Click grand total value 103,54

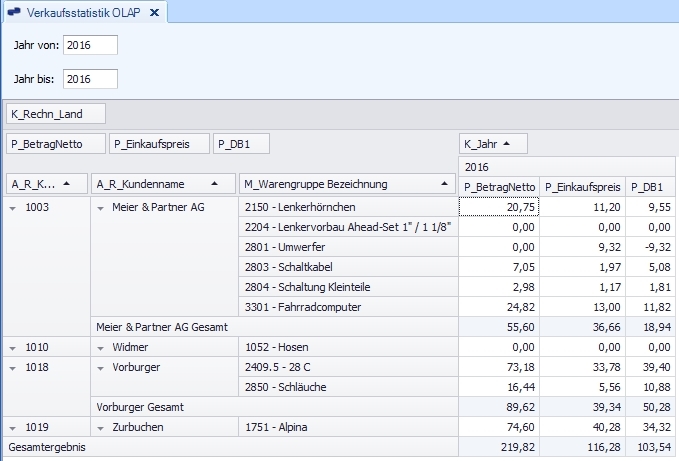650,447
